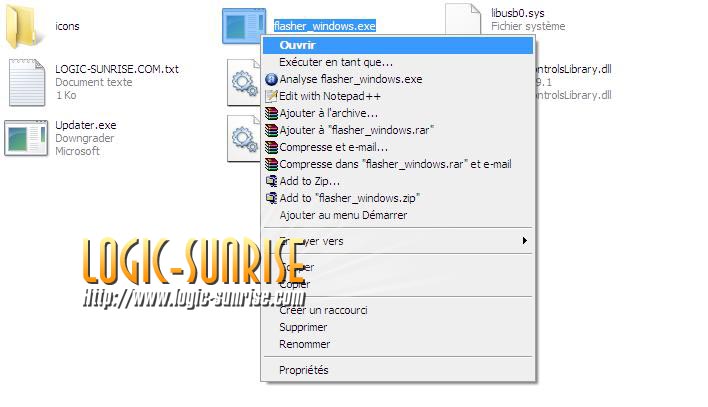This screenshot has height=407, width=708.
Task: Click WinRAR icon beside Compresse dans flasher_windows.rar
Action: [x=271, y=164]
